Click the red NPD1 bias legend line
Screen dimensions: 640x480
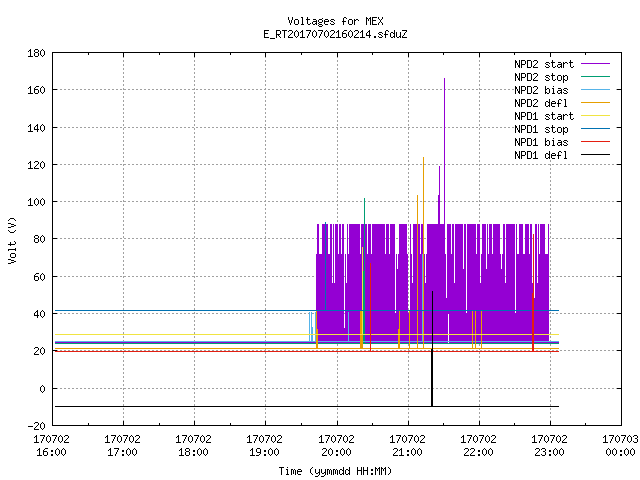[x=595, y=142]
